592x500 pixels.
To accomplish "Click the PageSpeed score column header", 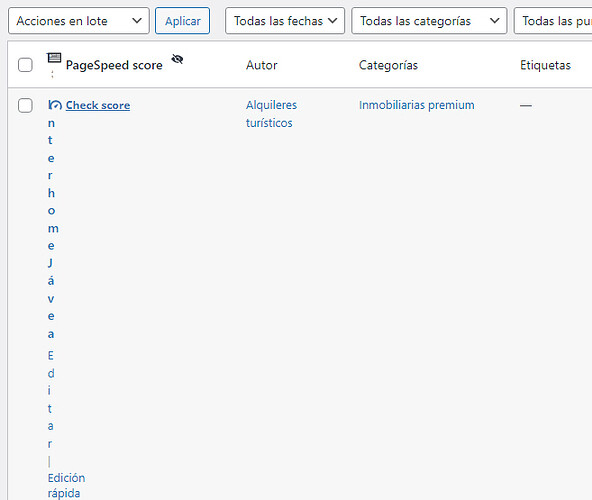I will click(114, 65).
